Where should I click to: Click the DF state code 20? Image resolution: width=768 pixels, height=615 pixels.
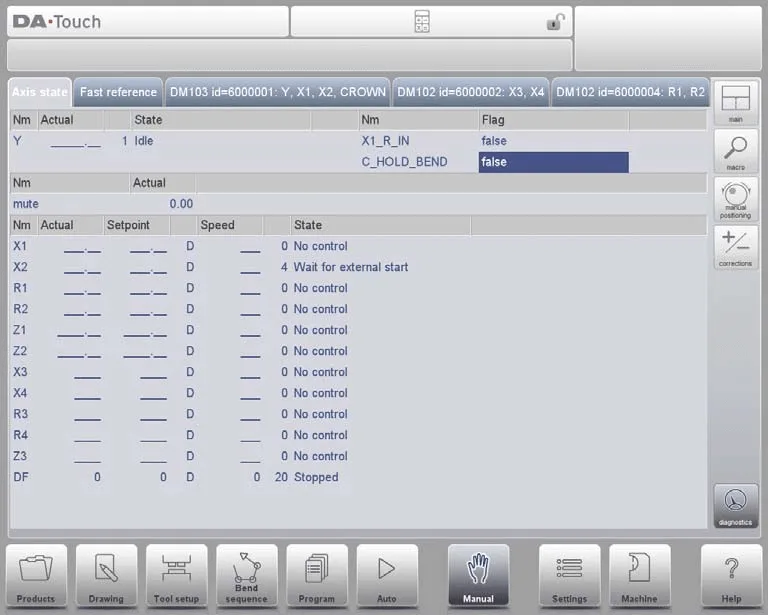point(281,477)
